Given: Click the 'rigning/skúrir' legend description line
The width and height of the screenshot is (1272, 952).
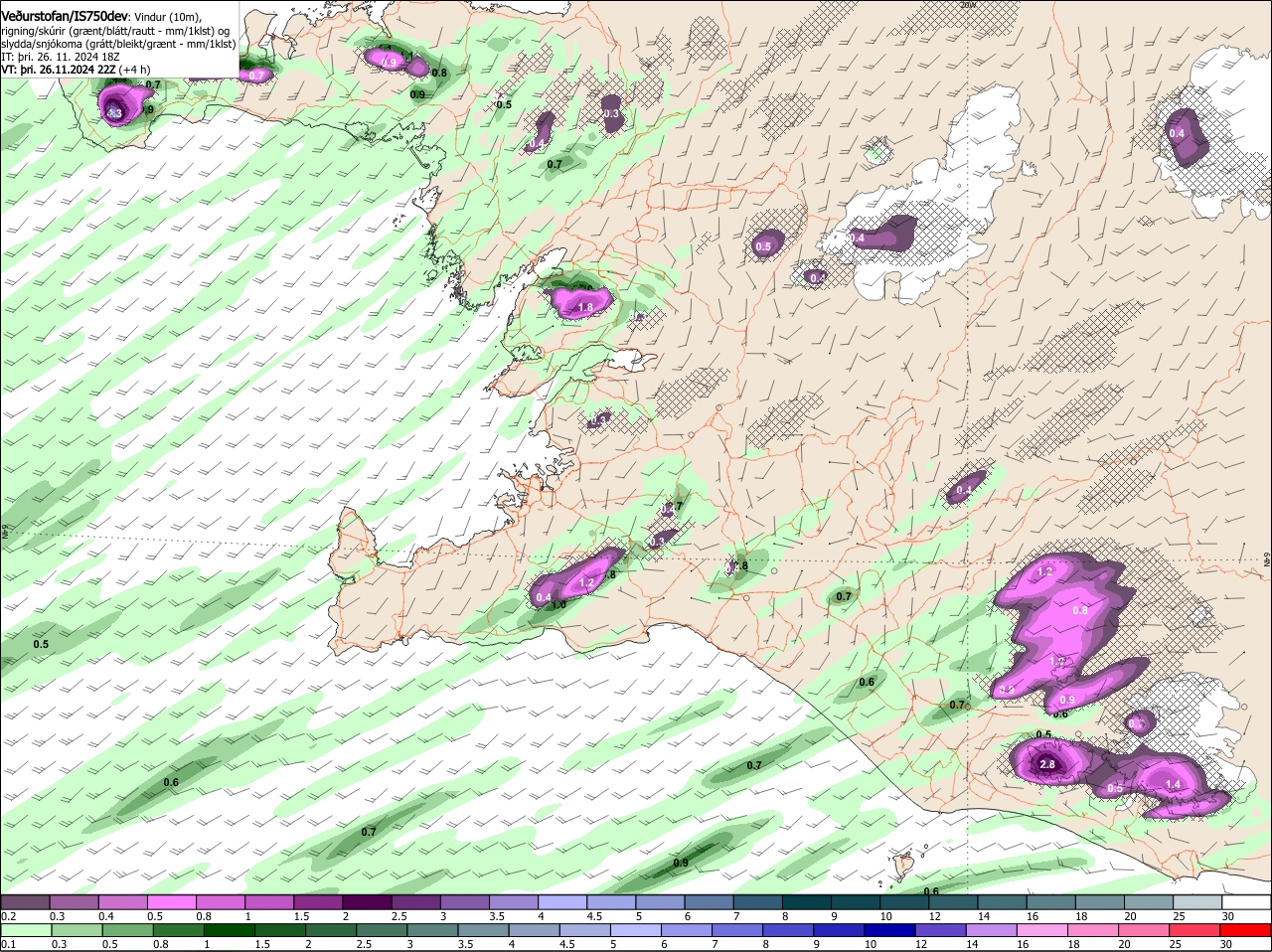Looking at the screenshot, I should point(115,30).
